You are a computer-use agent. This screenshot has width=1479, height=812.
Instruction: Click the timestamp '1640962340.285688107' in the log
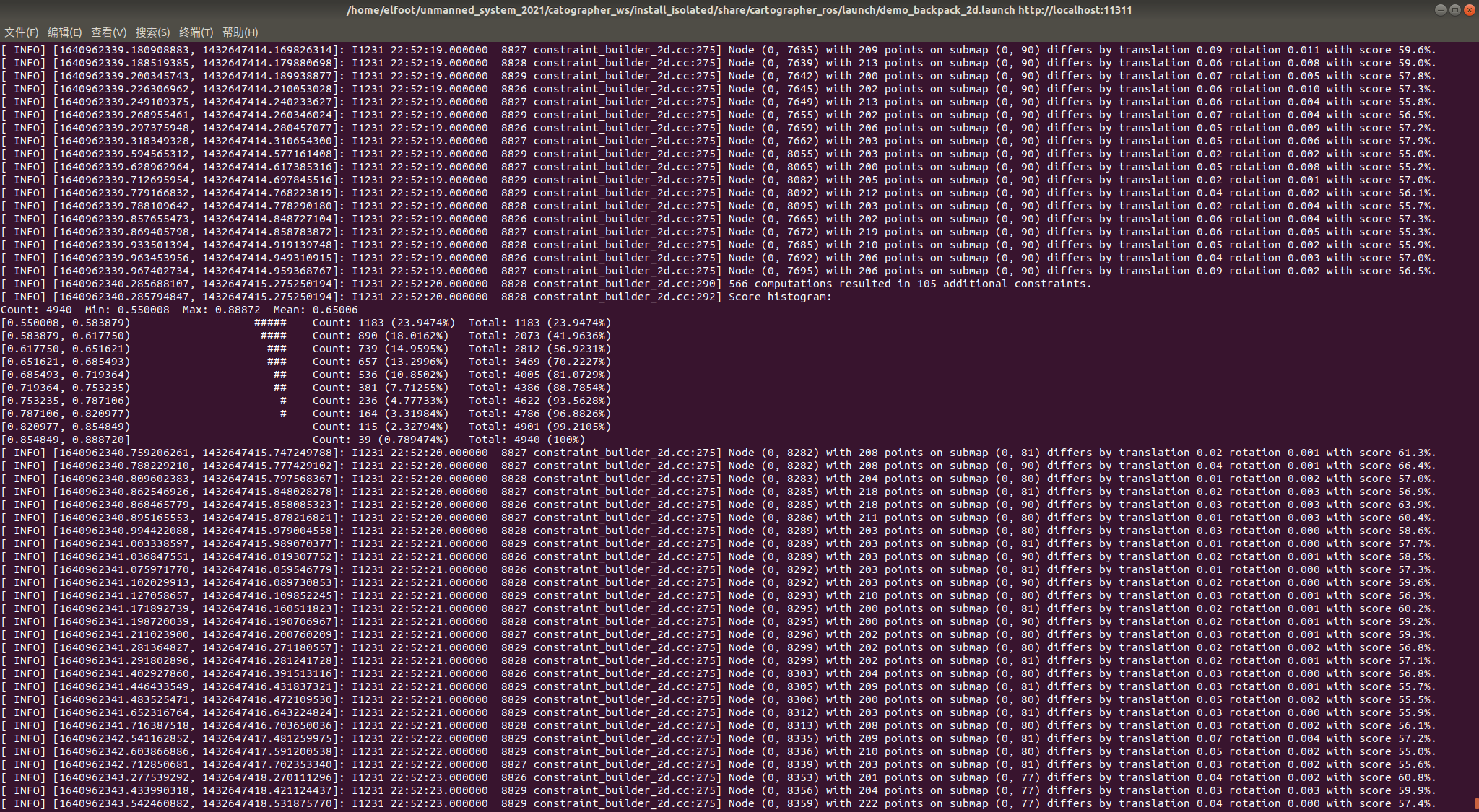(124, 284)
